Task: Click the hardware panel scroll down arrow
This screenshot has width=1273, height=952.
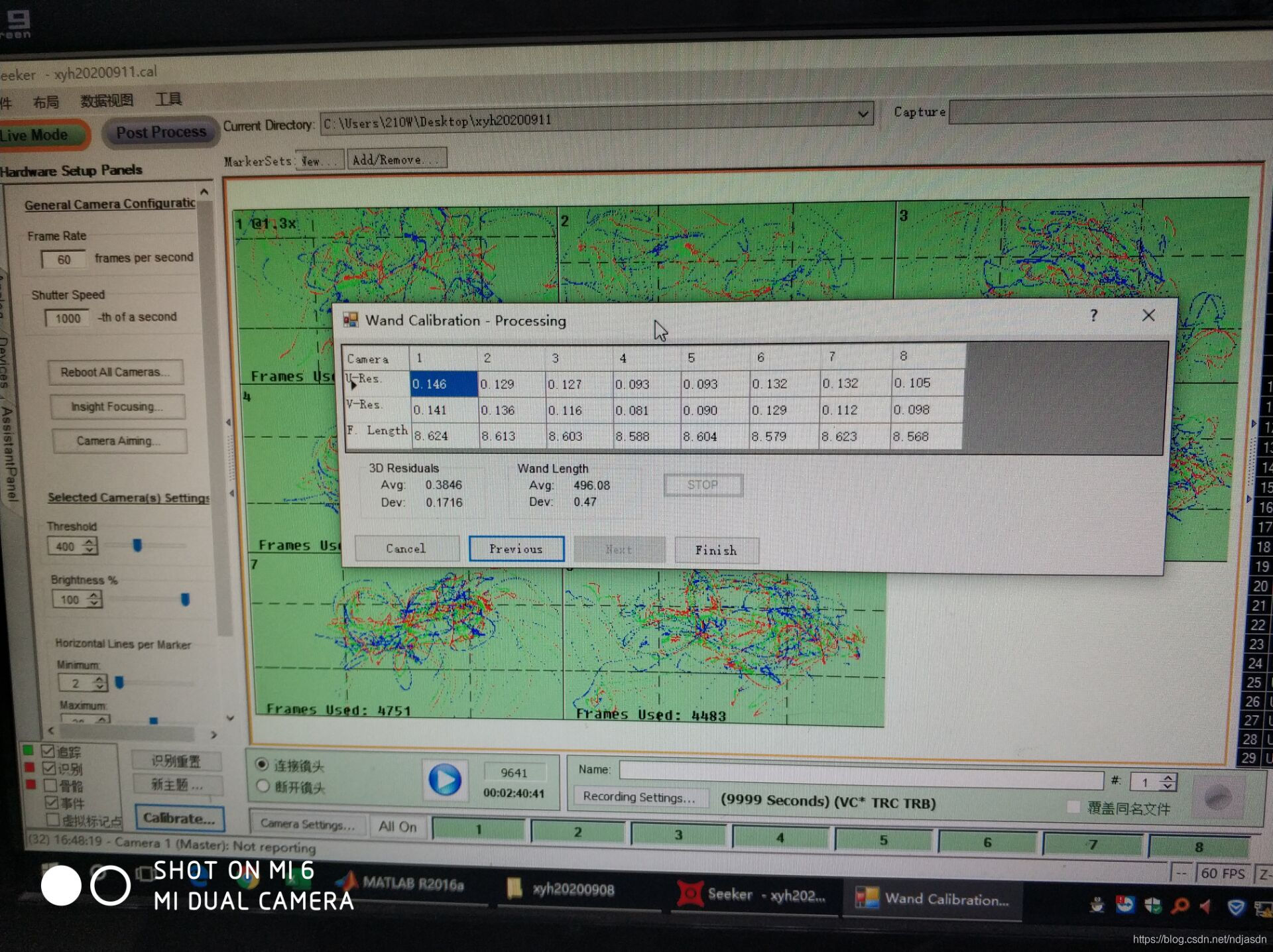Action: click(230, 718)
